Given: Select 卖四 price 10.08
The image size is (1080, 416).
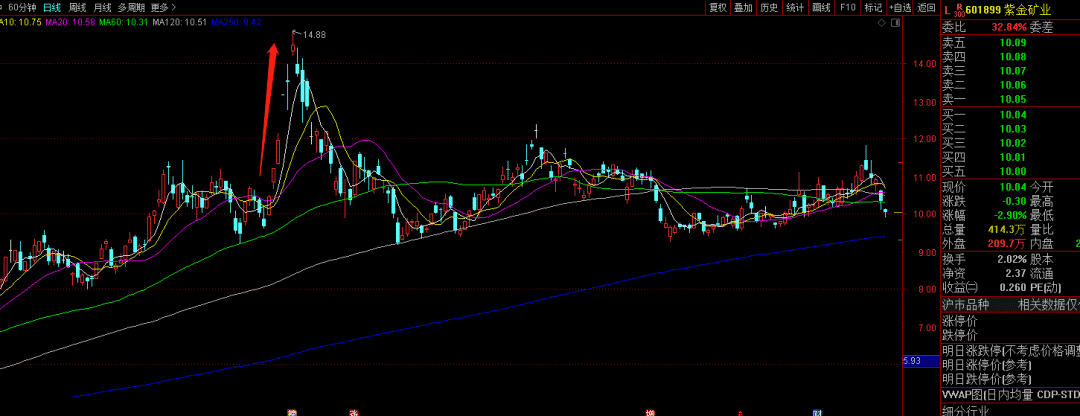Looking at the screenshot, I should point(1012,56).
